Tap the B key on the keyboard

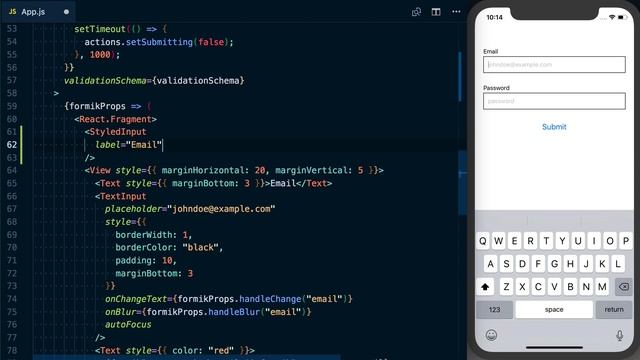coord(570,287)
